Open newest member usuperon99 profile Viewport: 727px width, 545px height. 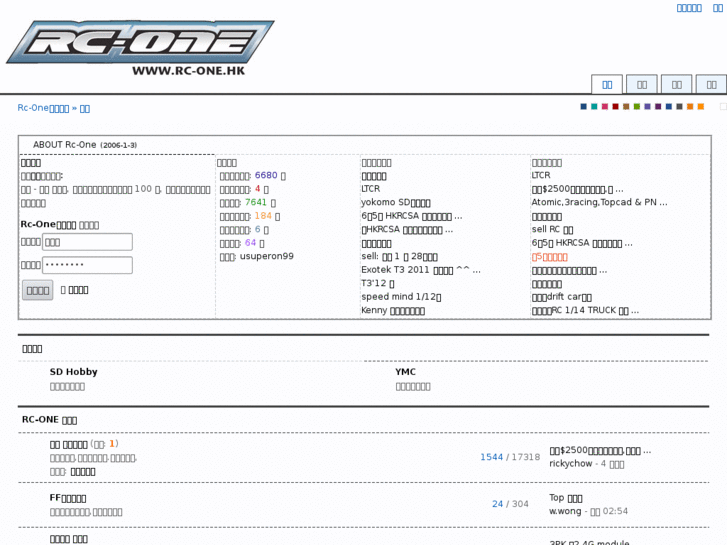pyautogui.click(x=267, y=256)
